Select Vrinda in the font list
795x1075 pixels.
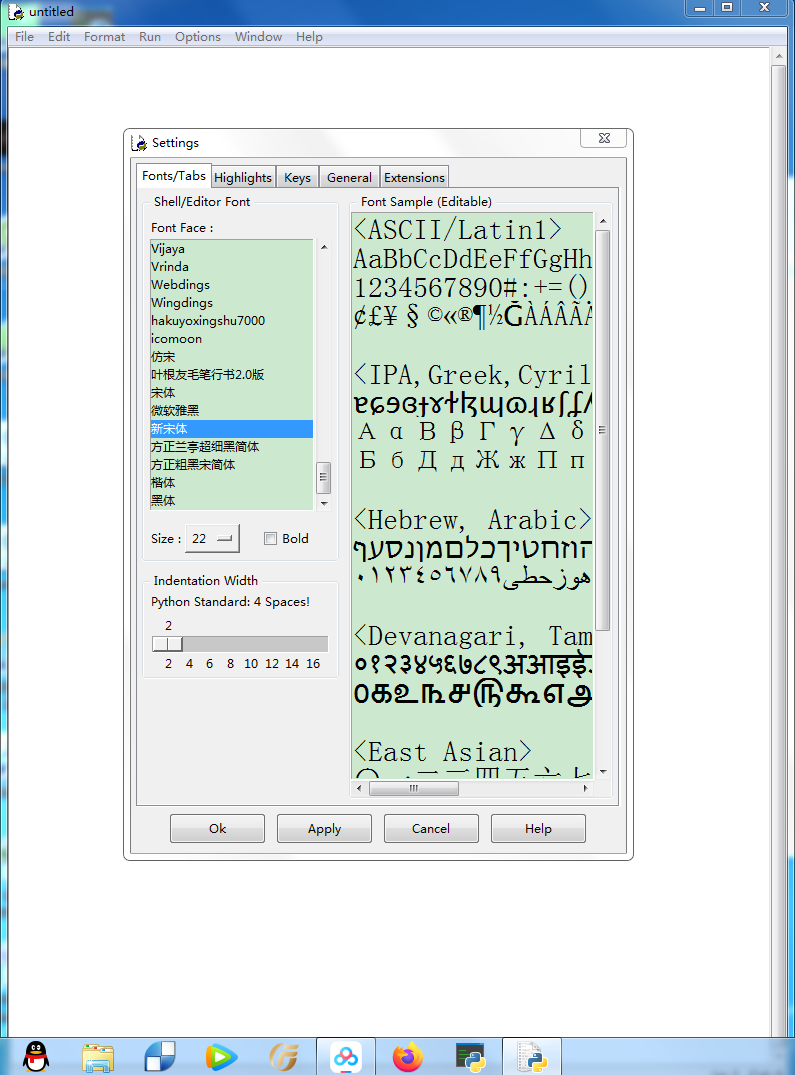pyautogui.click(x=232, y=266)
